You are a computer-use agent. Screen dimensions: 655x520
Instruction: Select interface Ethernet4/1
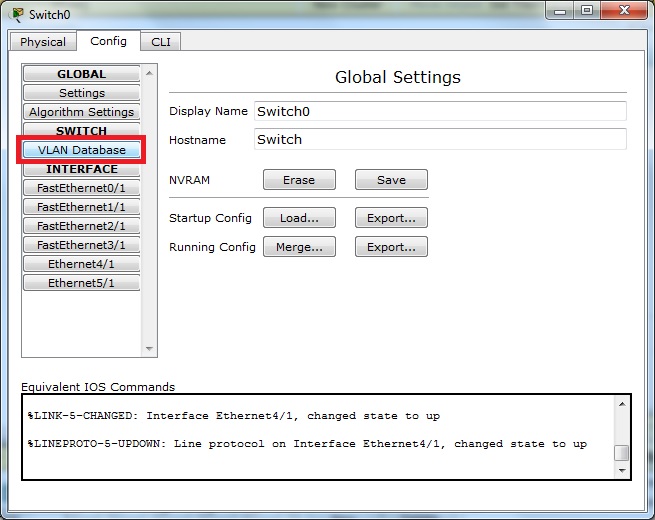click(x=81, y=264)
